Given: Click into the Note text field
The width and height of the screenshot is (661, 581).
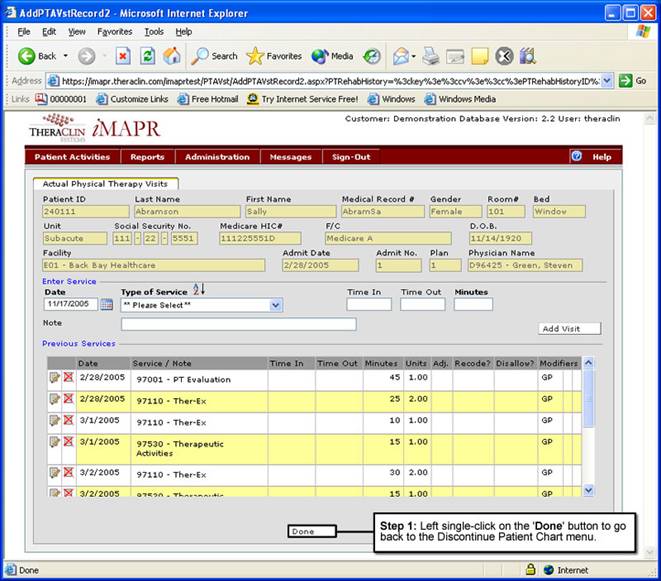Looking at the screenshot, I should (x=238, y=324).
